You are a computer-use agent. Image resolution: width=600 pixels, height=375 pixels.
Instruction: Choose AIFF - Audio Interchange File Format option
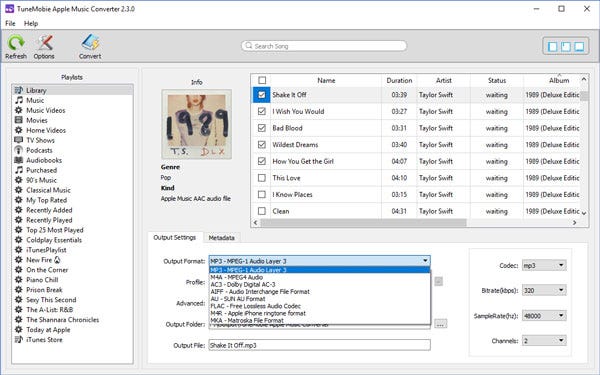click(320, 292)
